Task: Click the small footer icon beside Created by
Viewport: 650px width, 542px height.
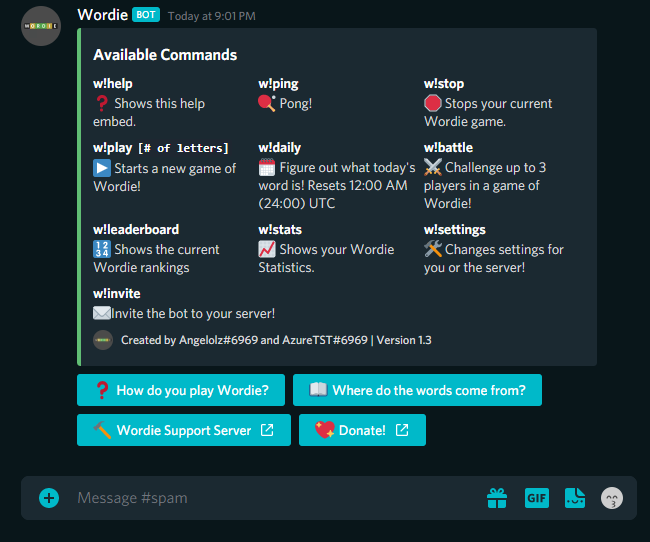Action: point(103,340)
